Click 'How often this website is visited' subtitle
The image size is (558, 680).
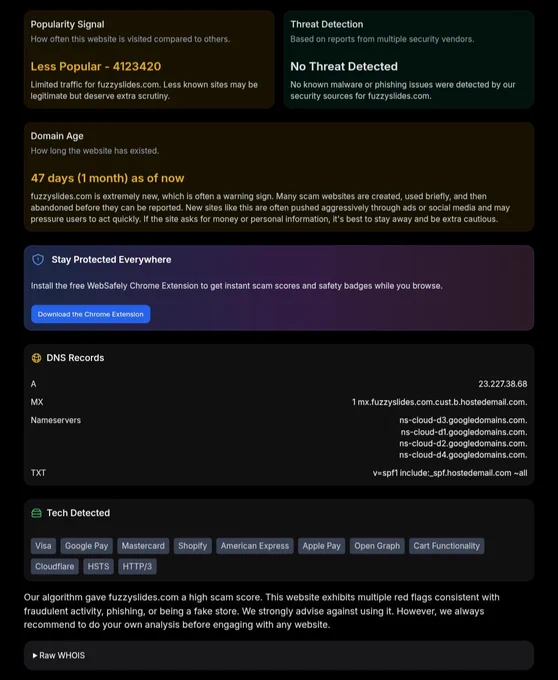[130, 39]
